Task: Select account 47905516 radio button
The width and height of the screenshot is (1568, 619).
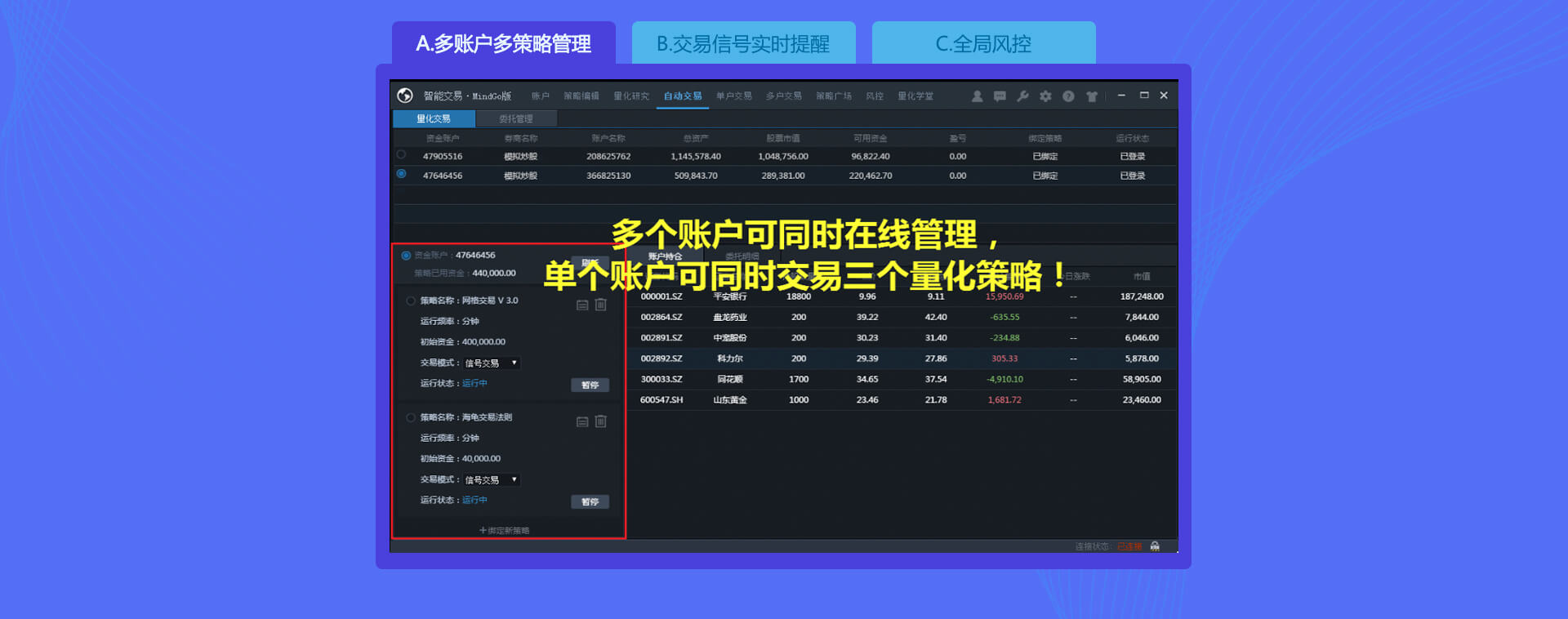Action: click(x=401, y=154)
